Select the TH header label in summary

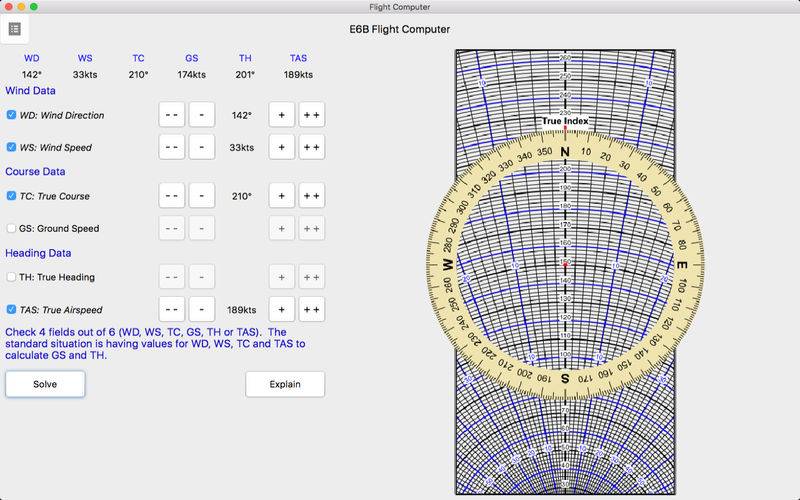(x=245, y=58)
